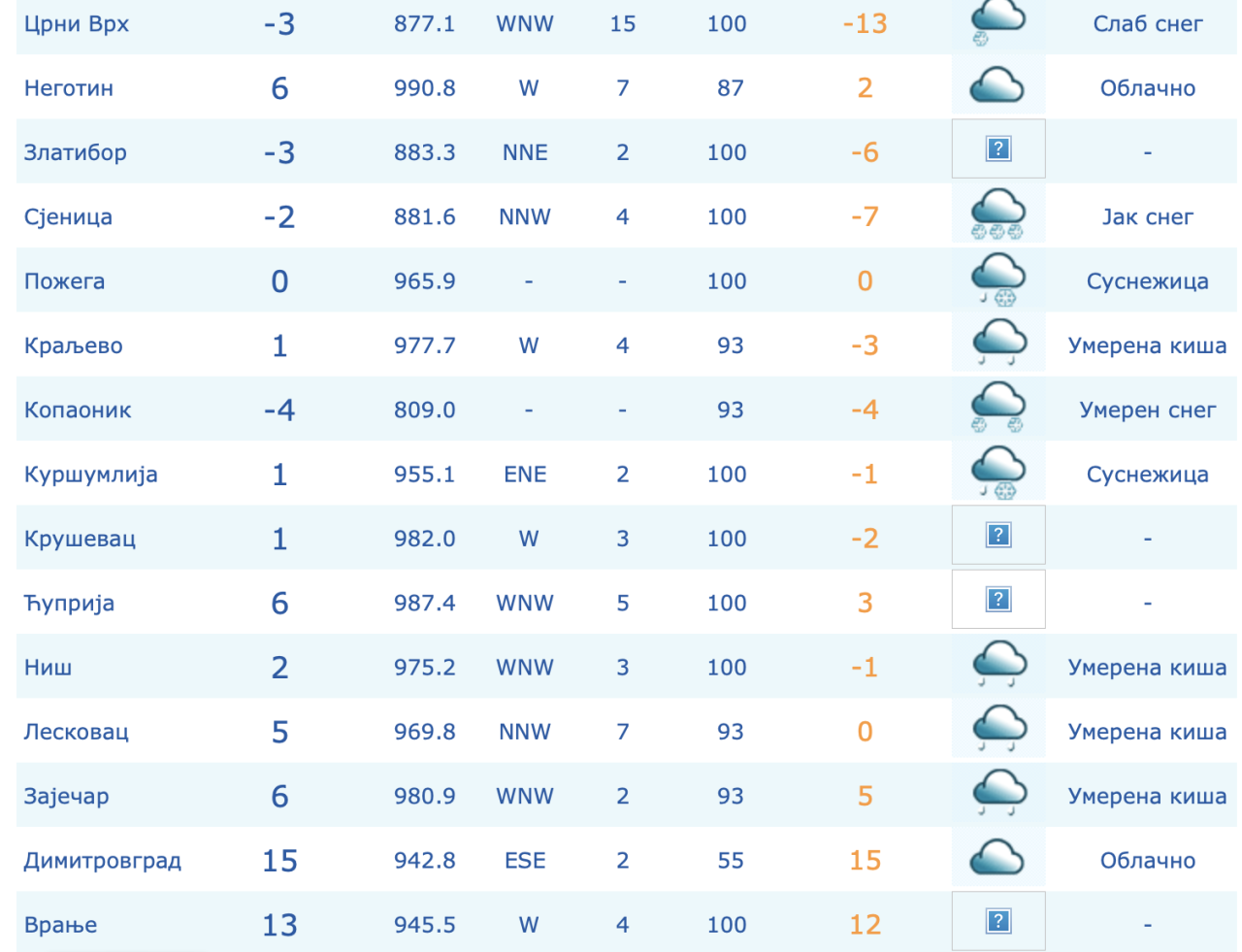
Task: Click the broken image icon for Врање
Action: click(x=997, y=922)
